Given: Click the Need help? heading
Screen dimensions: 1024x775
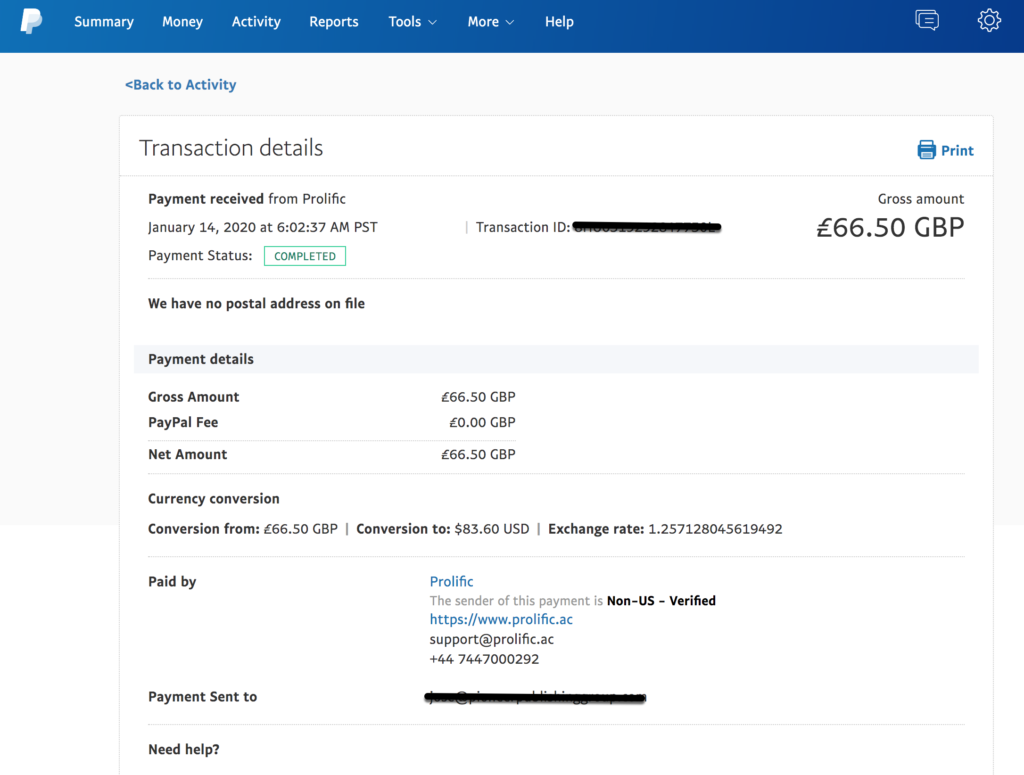Looking at the screenshot, I should pos(184,750).
